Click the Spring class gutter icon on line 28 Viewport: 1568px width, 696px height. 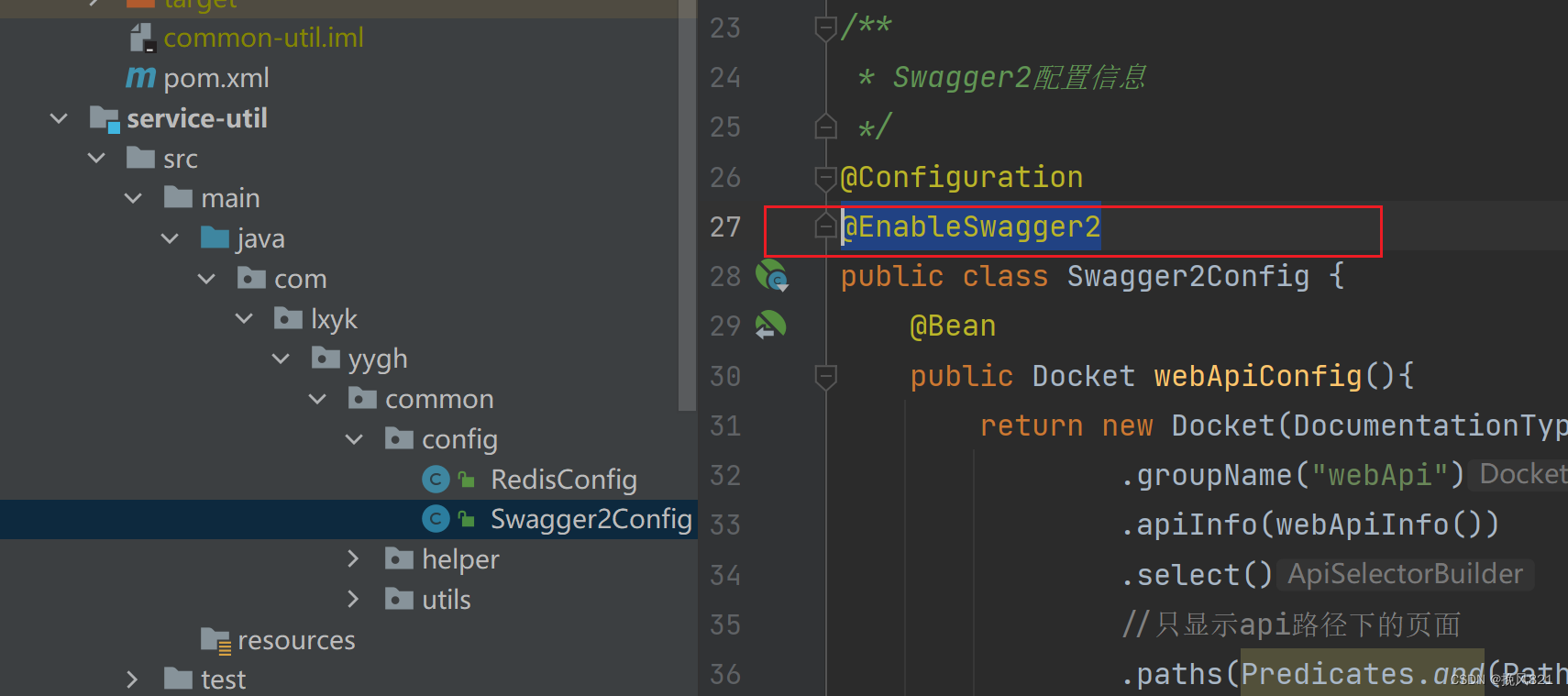(x=771, y=275)
